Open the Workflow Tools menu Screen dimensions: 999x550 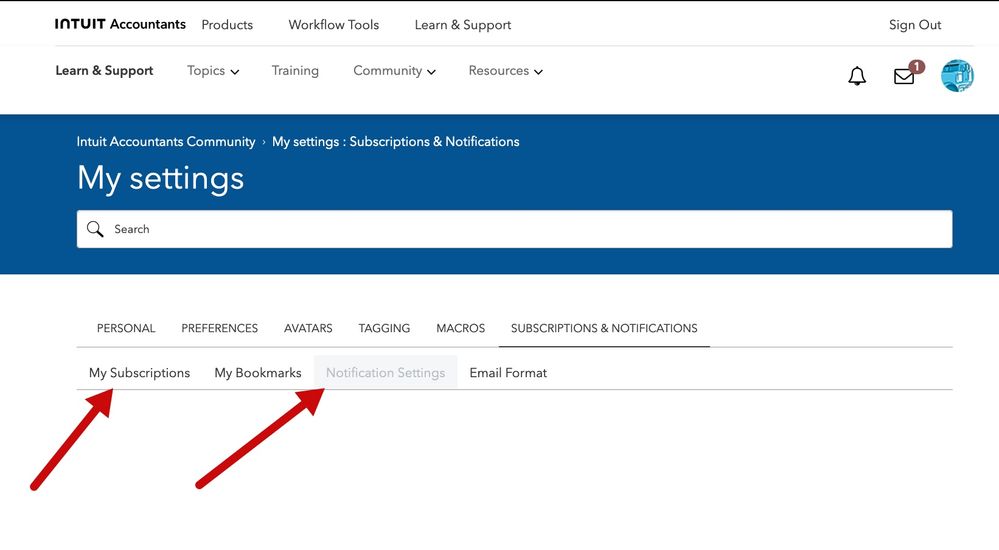coord(334,25)
